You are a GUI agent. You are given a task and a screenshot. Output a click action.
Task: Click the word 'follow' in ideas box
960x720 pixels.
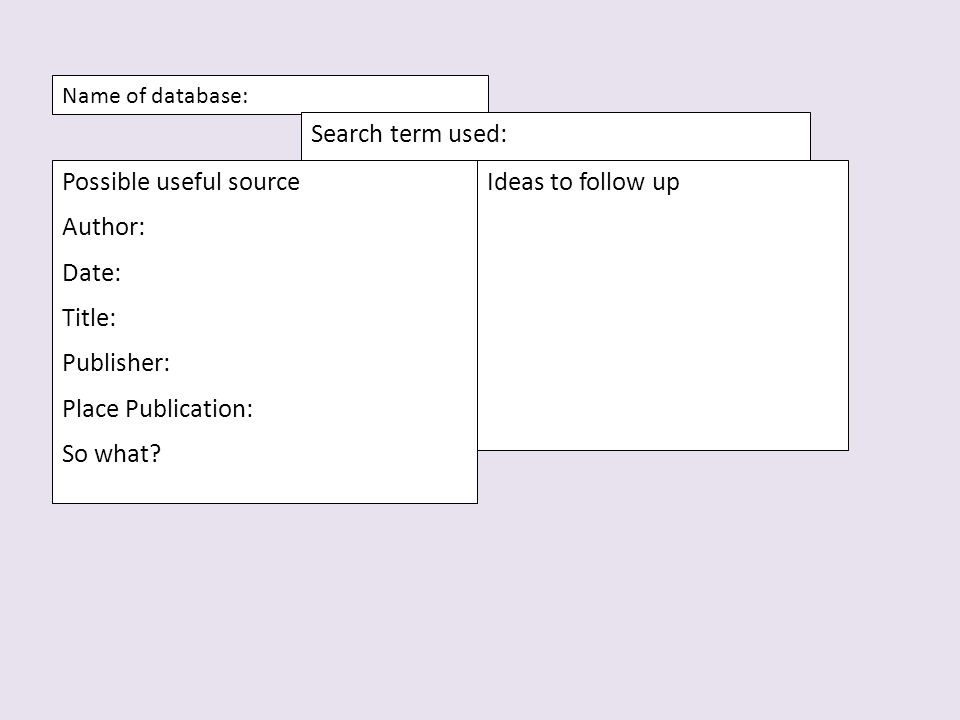[x=612, y=182]
